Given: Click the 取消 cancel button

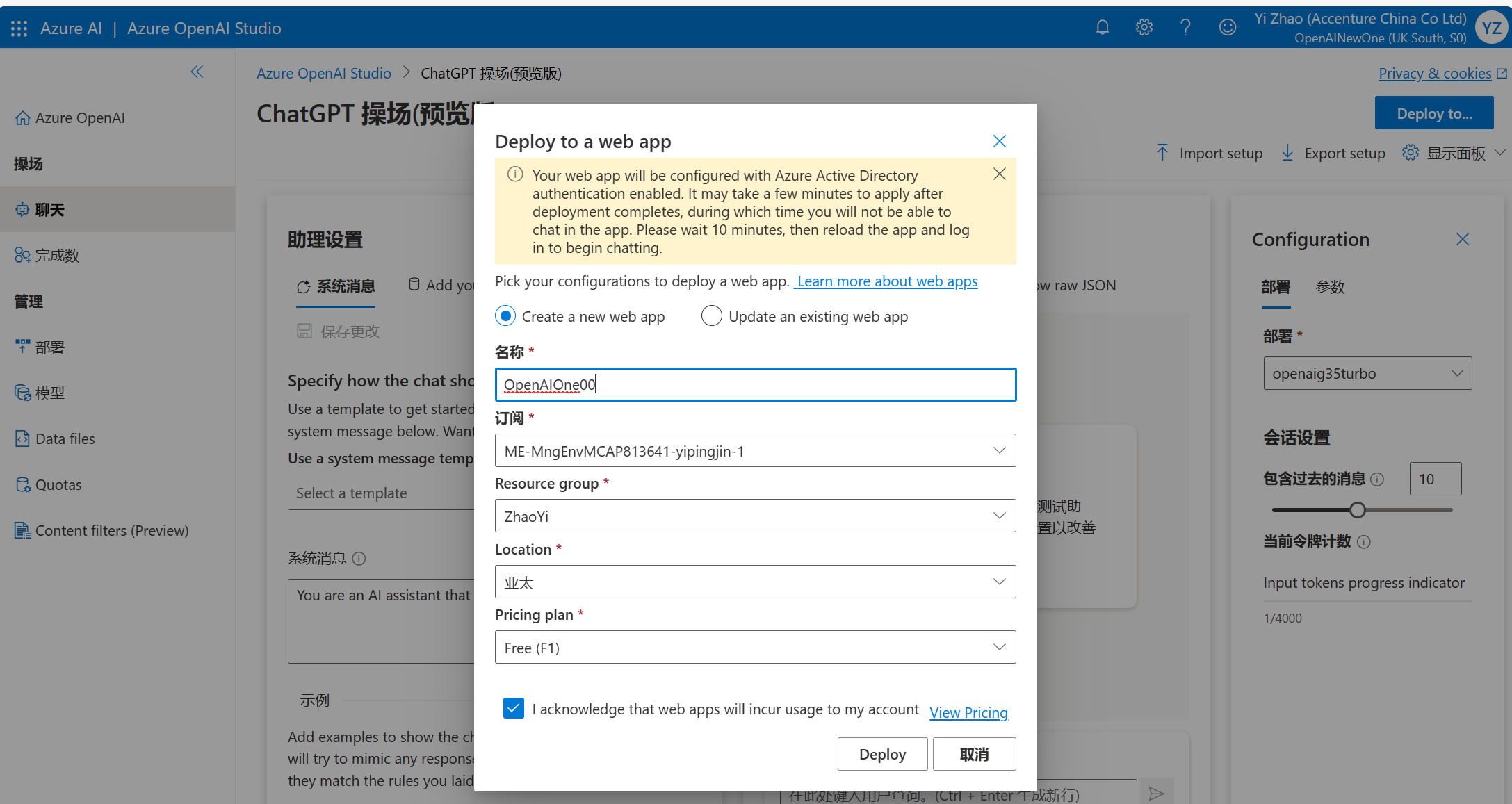Looking at the screenshot, I should 974,754.
